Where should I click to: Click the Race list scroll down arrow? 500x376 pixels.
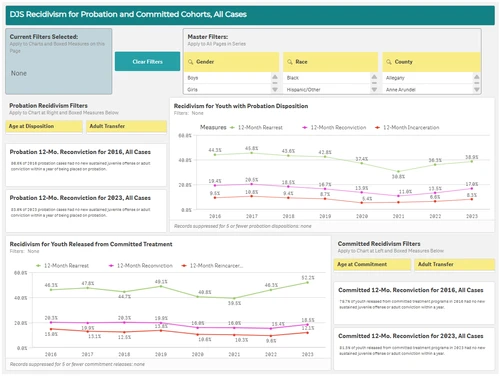pos(374,89)
